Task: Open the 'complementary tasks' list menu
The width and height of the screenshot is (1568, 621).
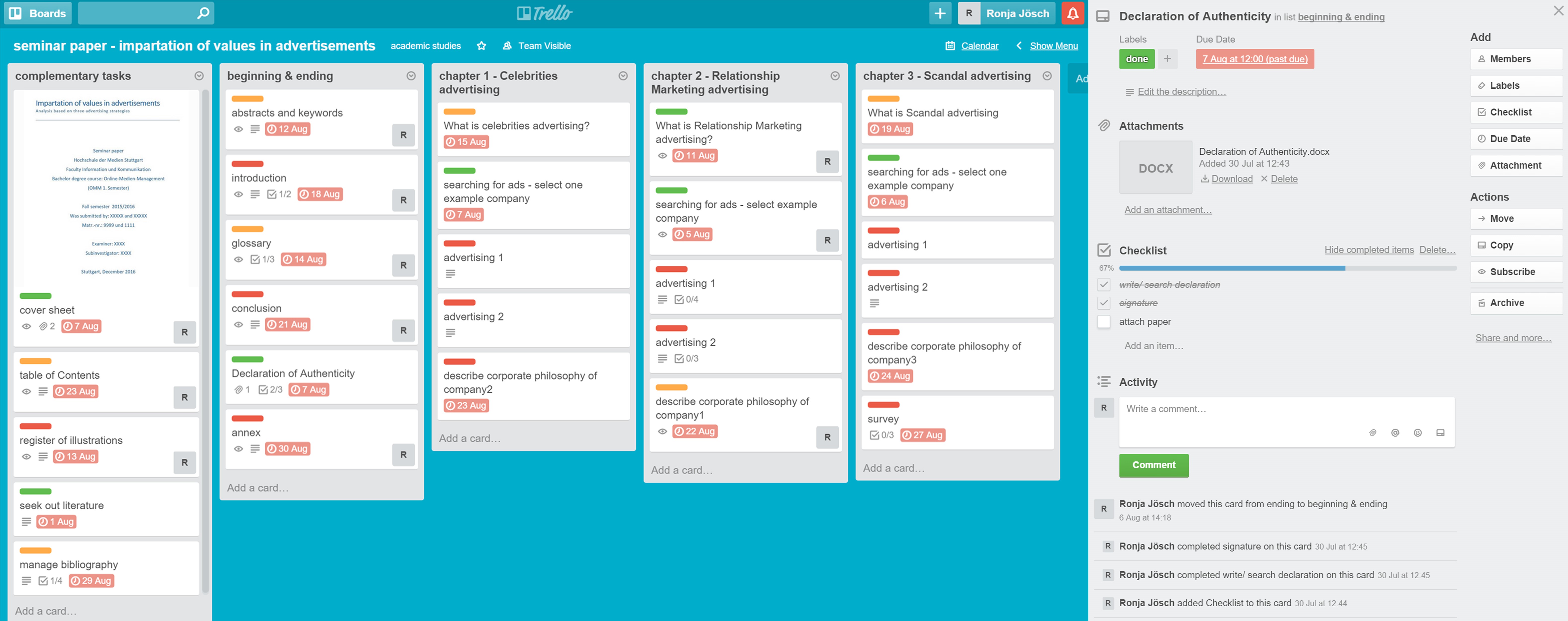Action: tap(199, 76)
